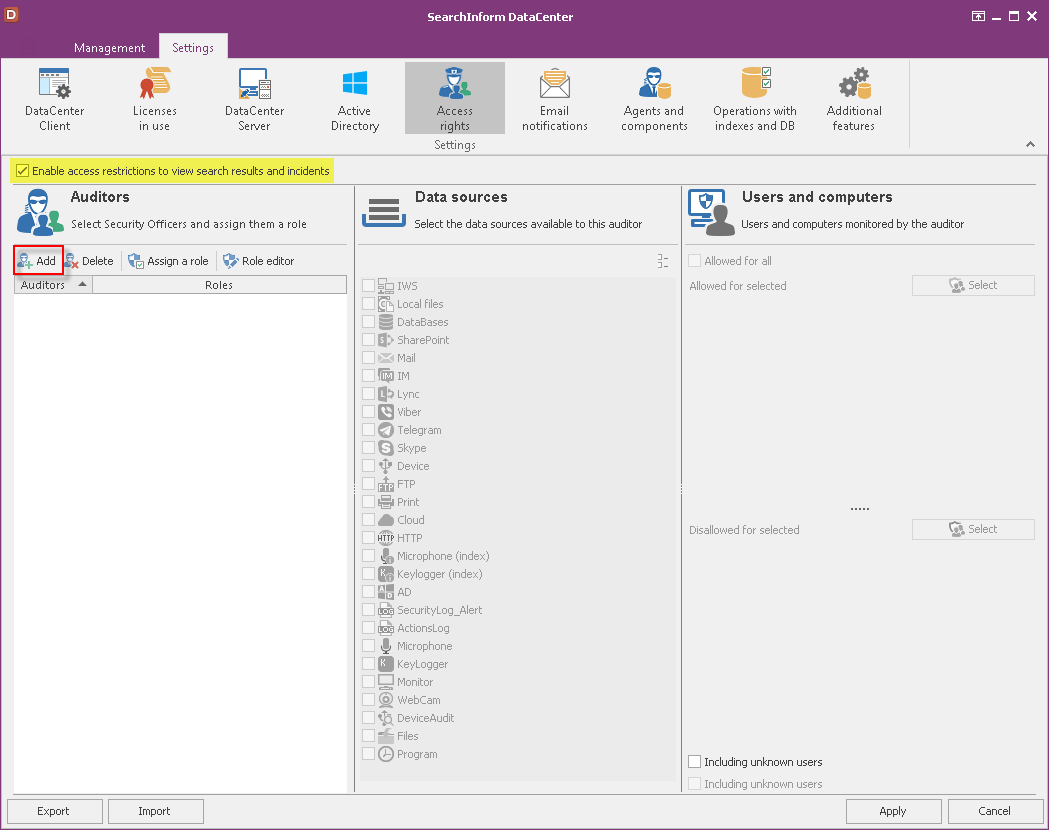
Task: Click the AD data source label
Action: tap(404, 592)
